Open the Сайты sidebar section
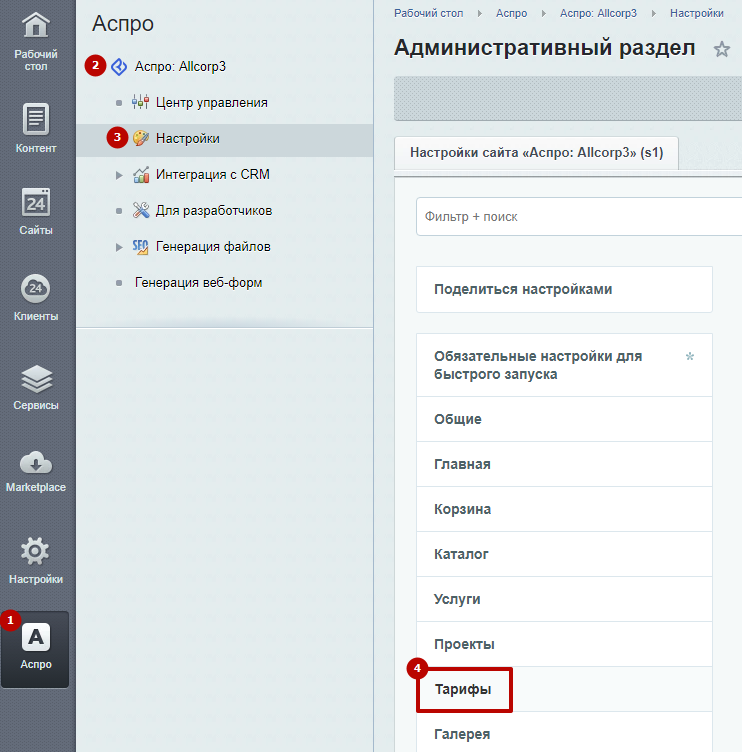Image resolution: width=742 pixels, height=752 pixels. (35, 212)
